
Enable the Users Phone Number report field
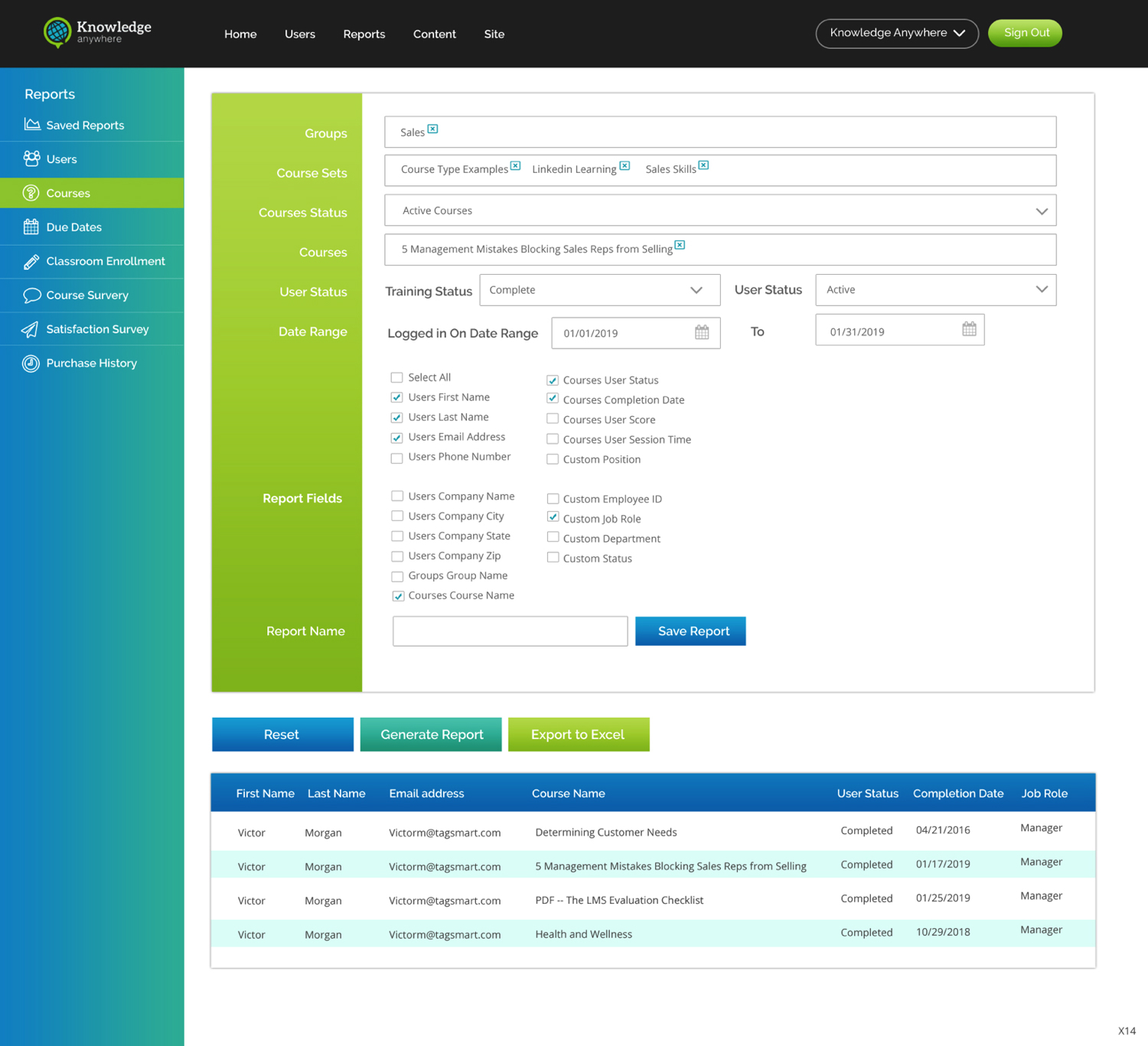click(396, 458)
